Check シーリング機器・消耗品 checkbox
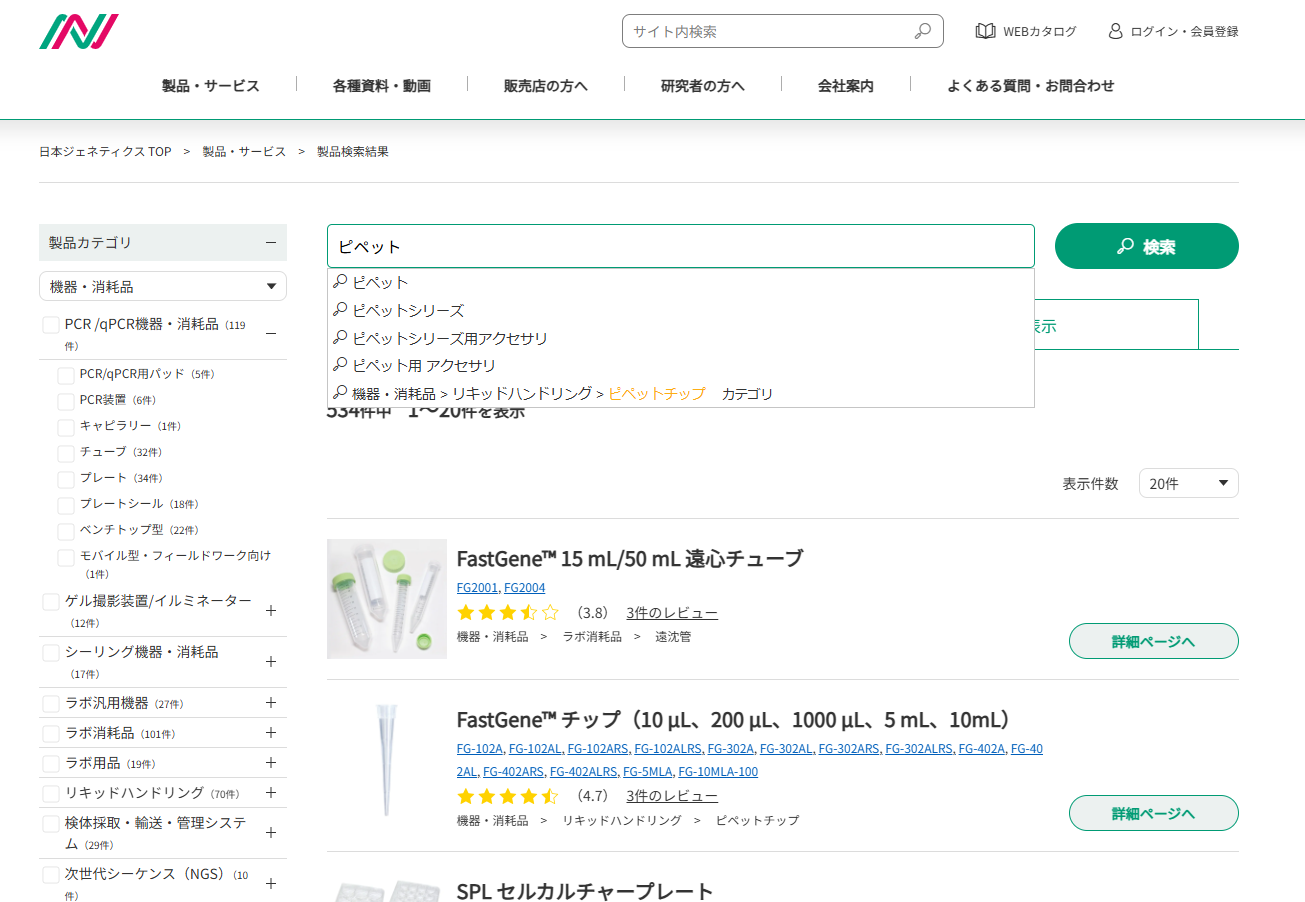Image resolution: width=1305 pixels, height=902 pixels. click(51, 653)
